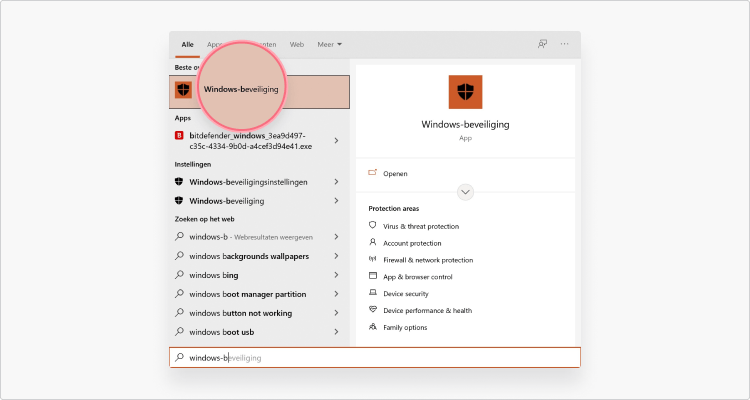Click the large Windows-beveiliging app tile icon
This screenshot has width=750, height=400.
click(465, 92)
